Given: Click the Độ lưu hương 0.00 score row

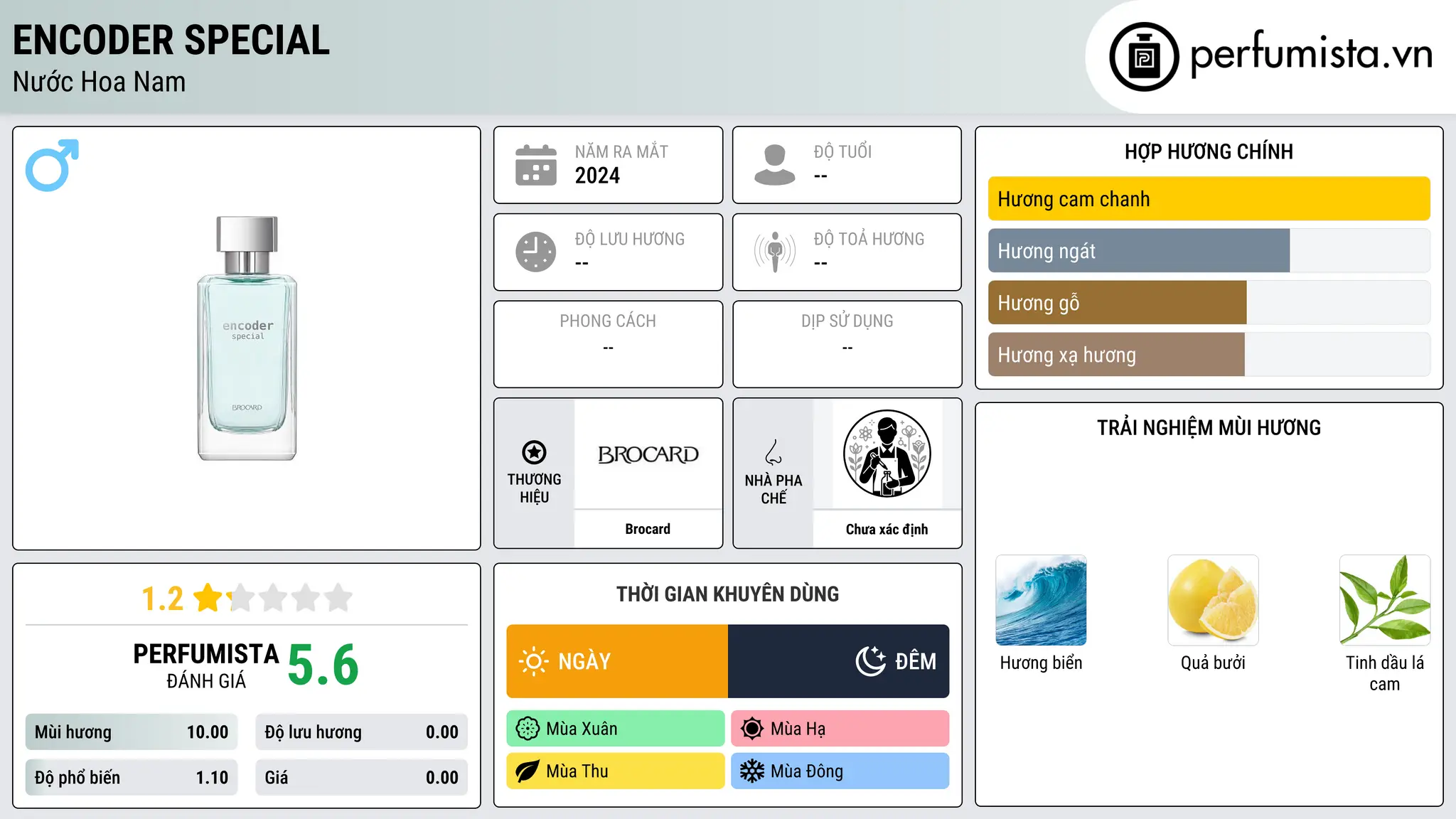Looking at the screenshot, I should 361,732.
